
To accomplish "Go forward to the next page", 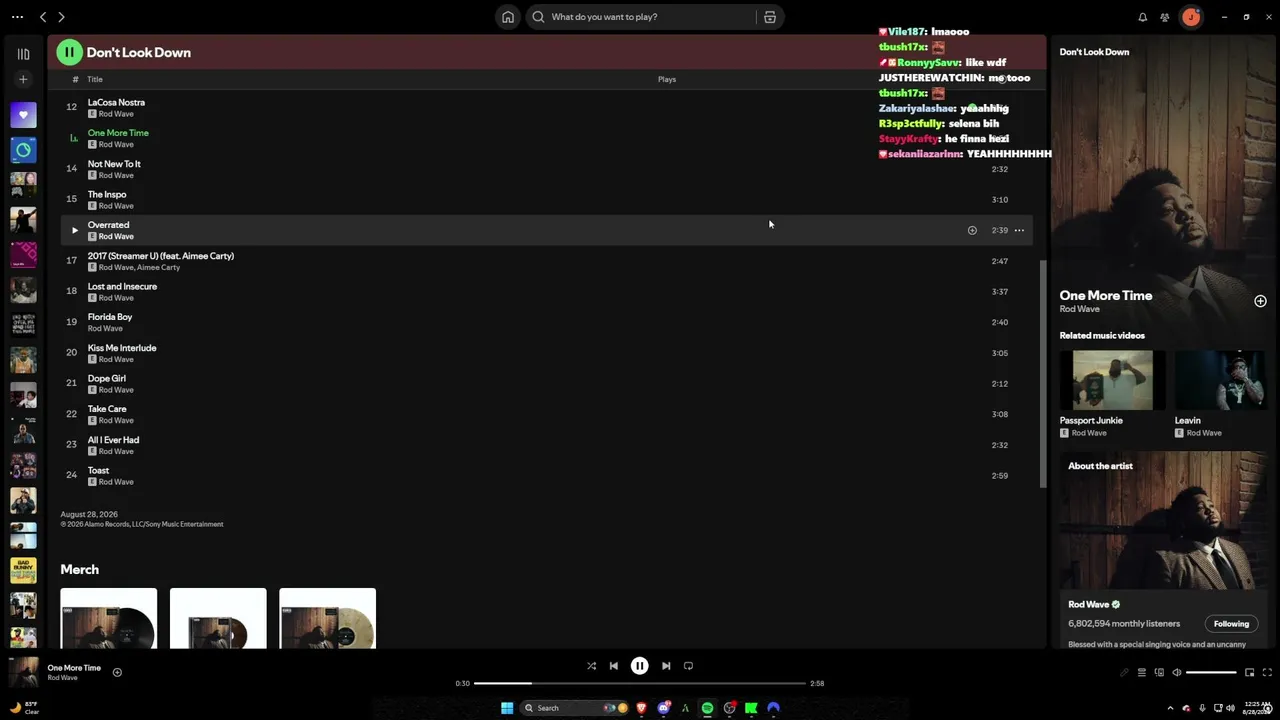I will click(x=61, y=17).
